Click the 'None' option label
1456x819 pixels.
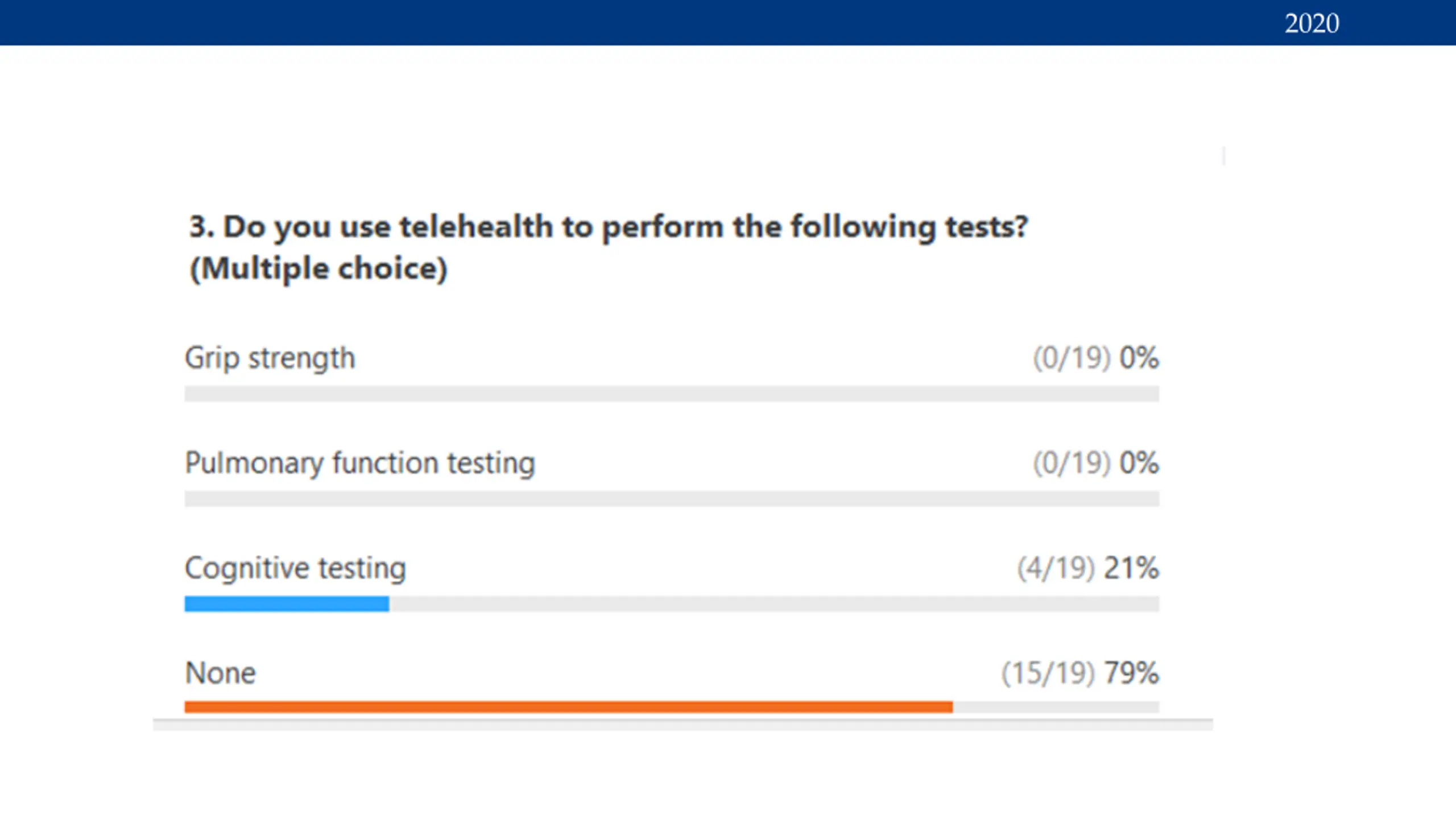(x=221, y=673)
